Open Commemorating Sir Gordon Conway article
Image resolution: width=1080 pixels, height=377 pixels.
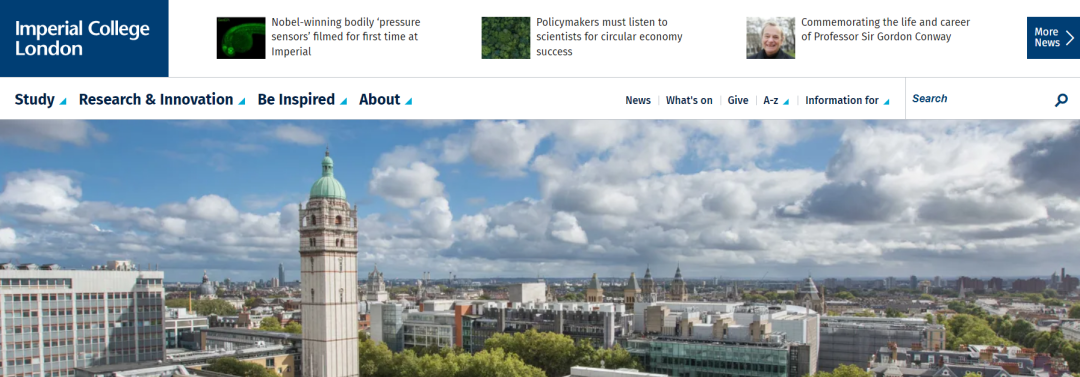885,30
